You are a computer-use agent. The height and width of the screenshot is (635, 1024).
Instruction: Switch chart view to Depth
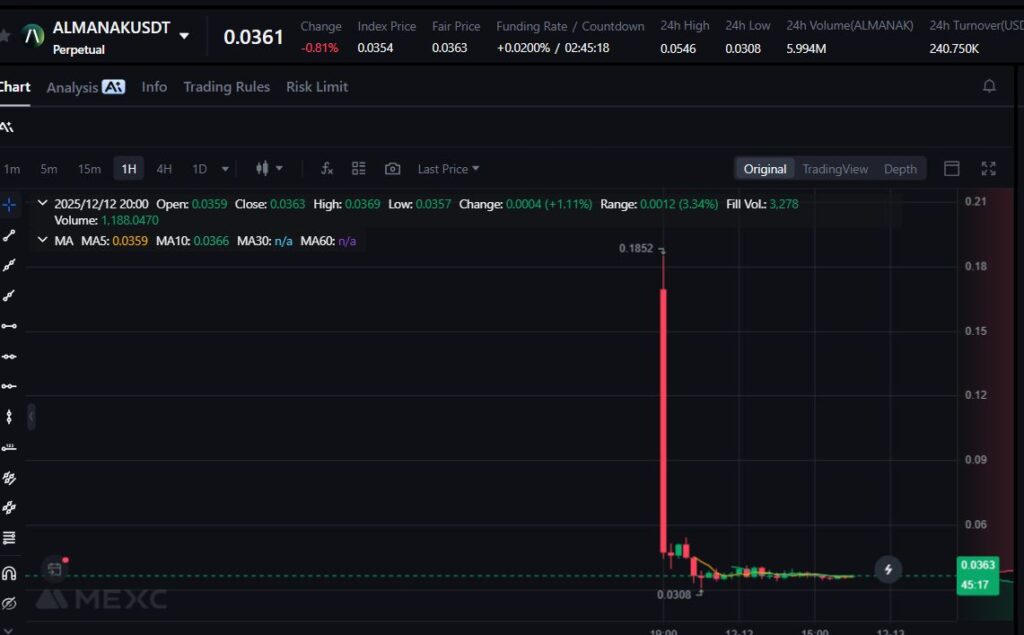tap(900, 169)
